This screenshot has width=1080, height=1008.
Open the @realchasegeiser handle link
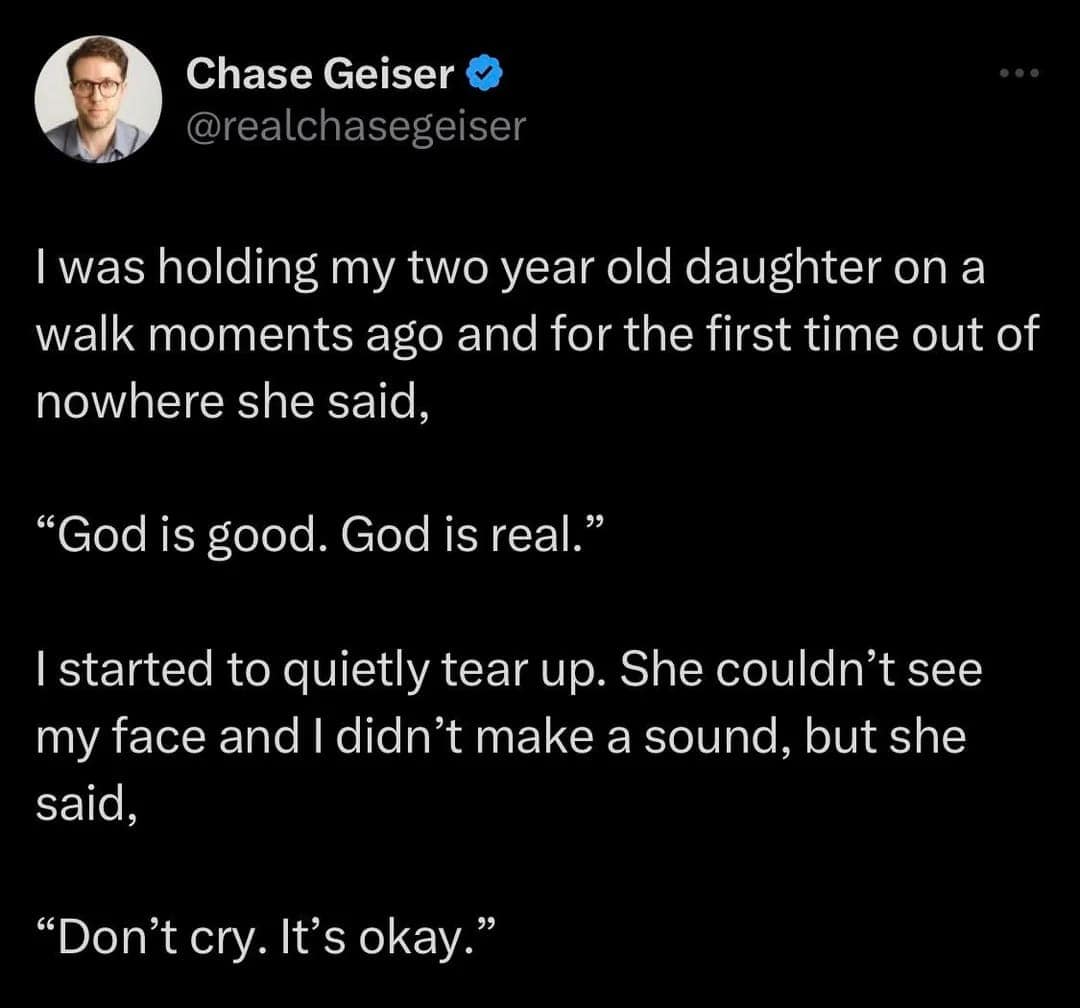[x=355, y=125]
